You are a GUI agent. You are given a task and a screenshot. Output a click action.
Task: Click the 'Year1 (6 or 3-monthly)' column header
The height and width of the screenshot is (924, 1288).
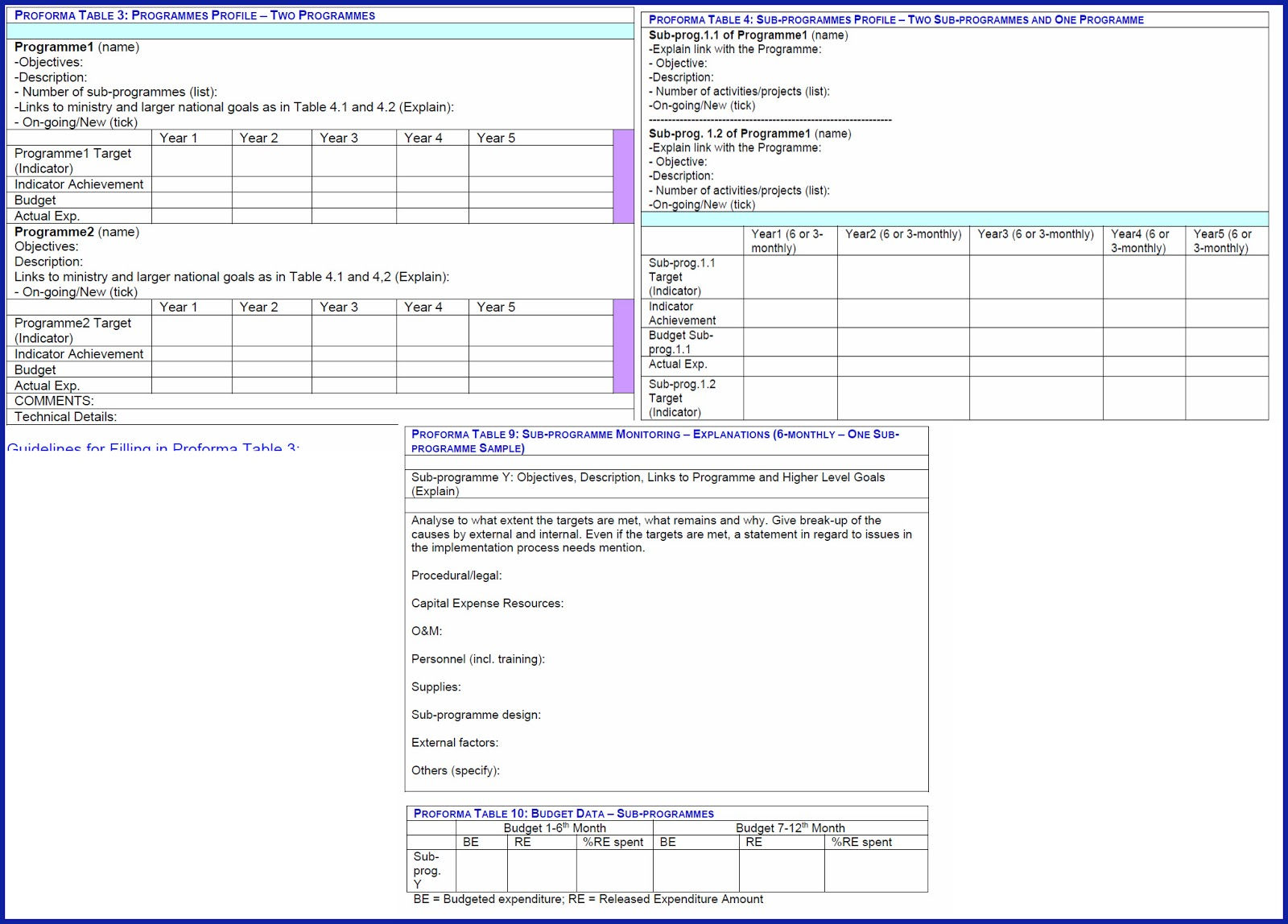(791, 241)
